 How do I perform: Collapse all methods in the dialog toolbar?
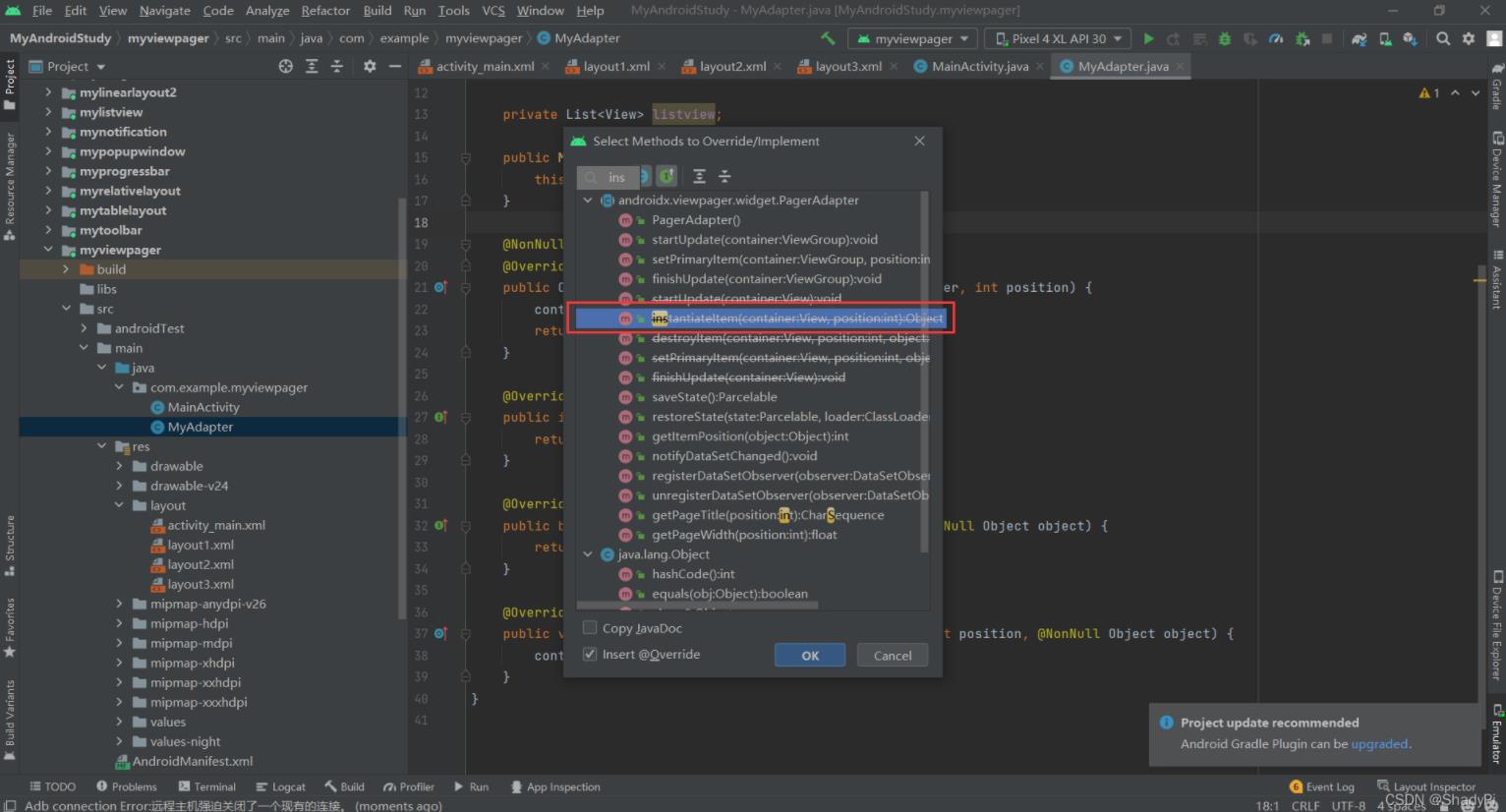pyautogui.click(x=724, y=177)
